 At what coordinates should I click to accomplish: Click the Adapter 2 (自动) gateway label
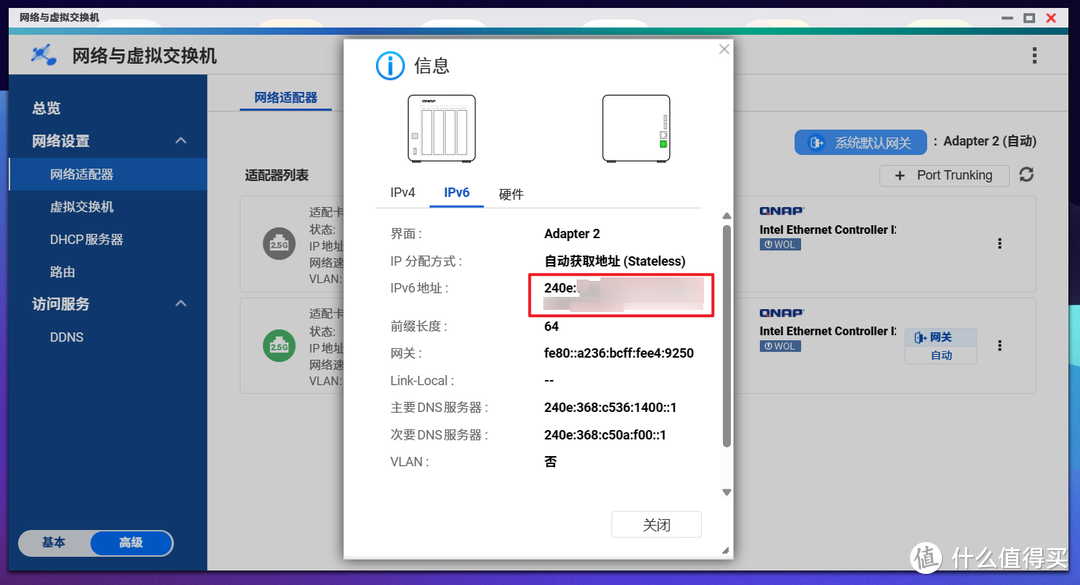pyautogui.click(x=989, y=141)
